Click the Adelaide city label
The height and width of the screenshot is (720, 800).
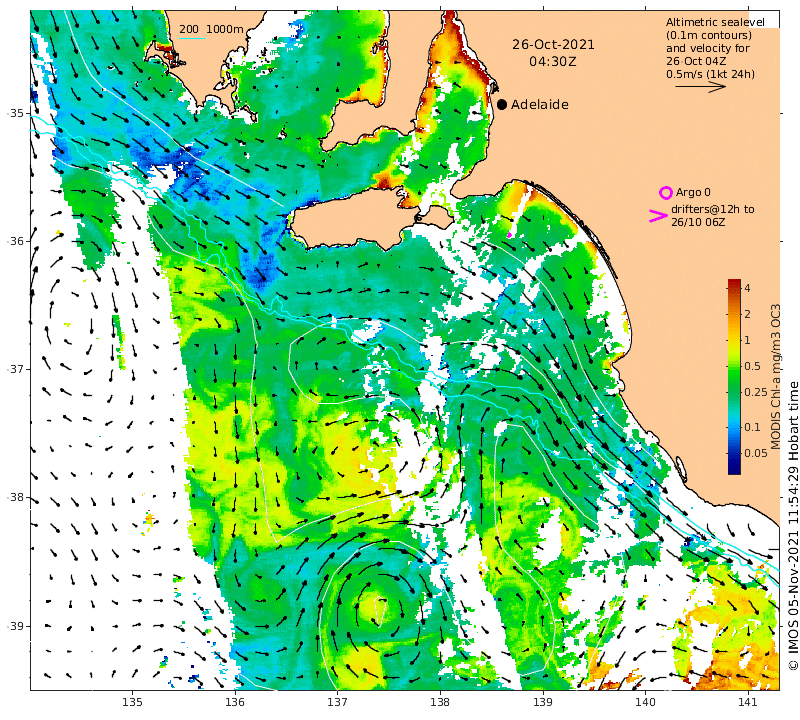540,105
